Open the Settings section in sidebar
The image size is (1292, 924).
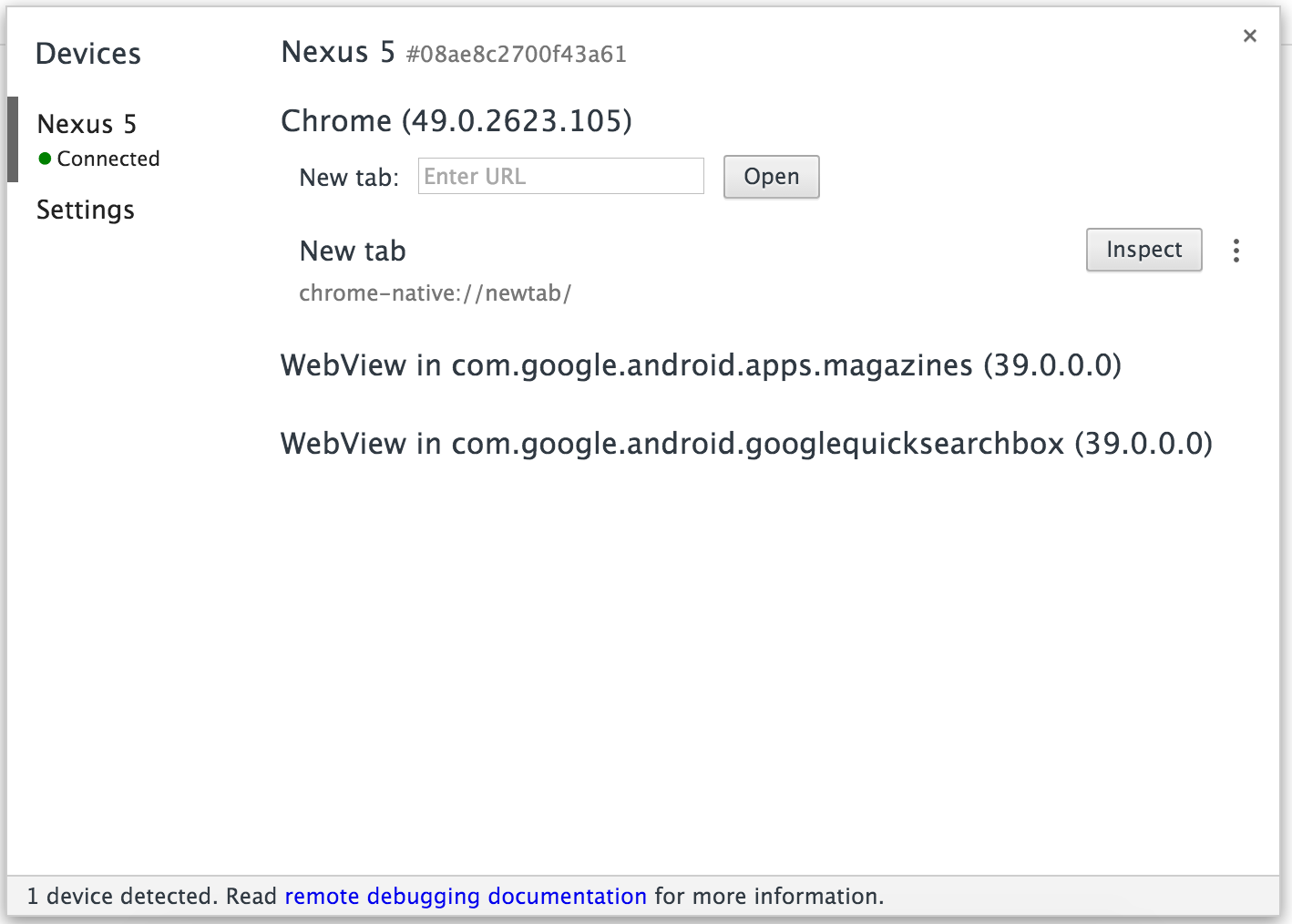[86, 210]
